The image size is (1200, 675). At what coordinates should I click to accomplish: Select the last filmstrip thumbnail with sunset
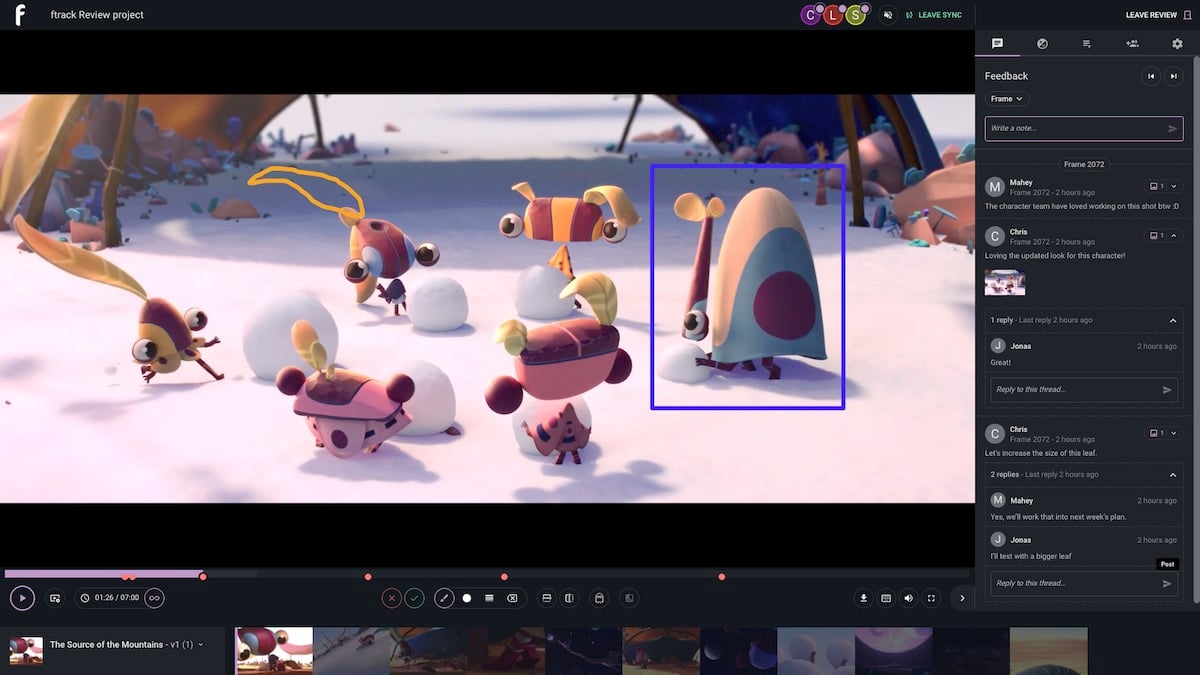click(x=1048, y=650)
